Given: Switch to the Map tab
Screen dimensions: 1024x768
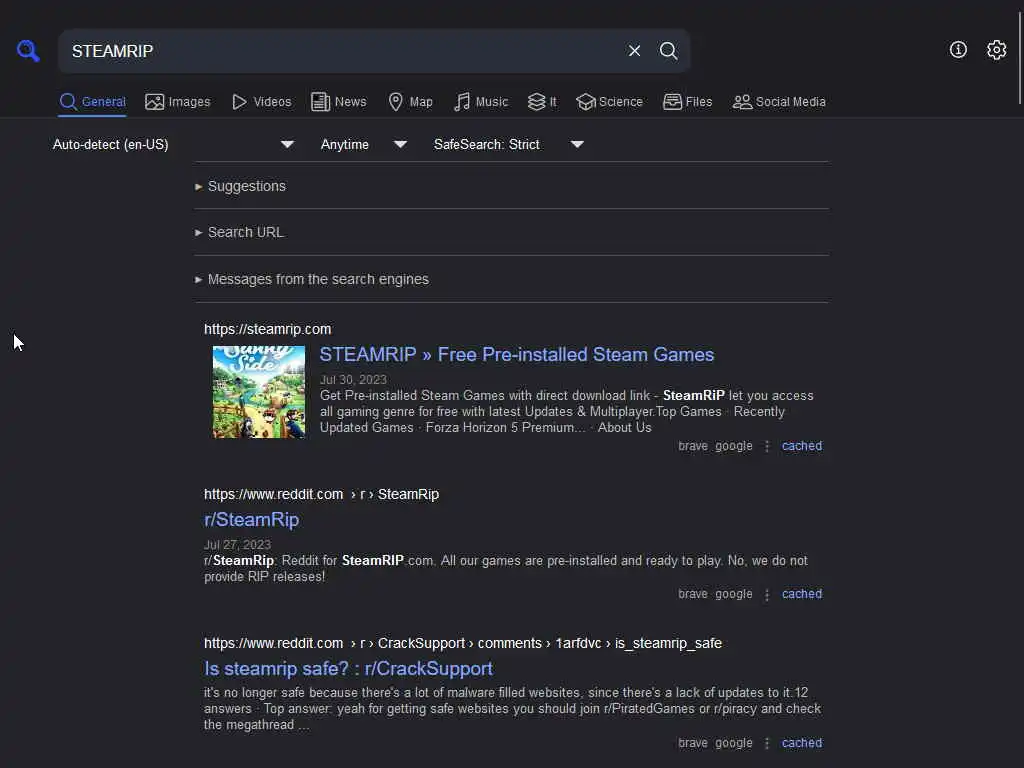Looking at the screenshot, I should (x=411, y=102).
